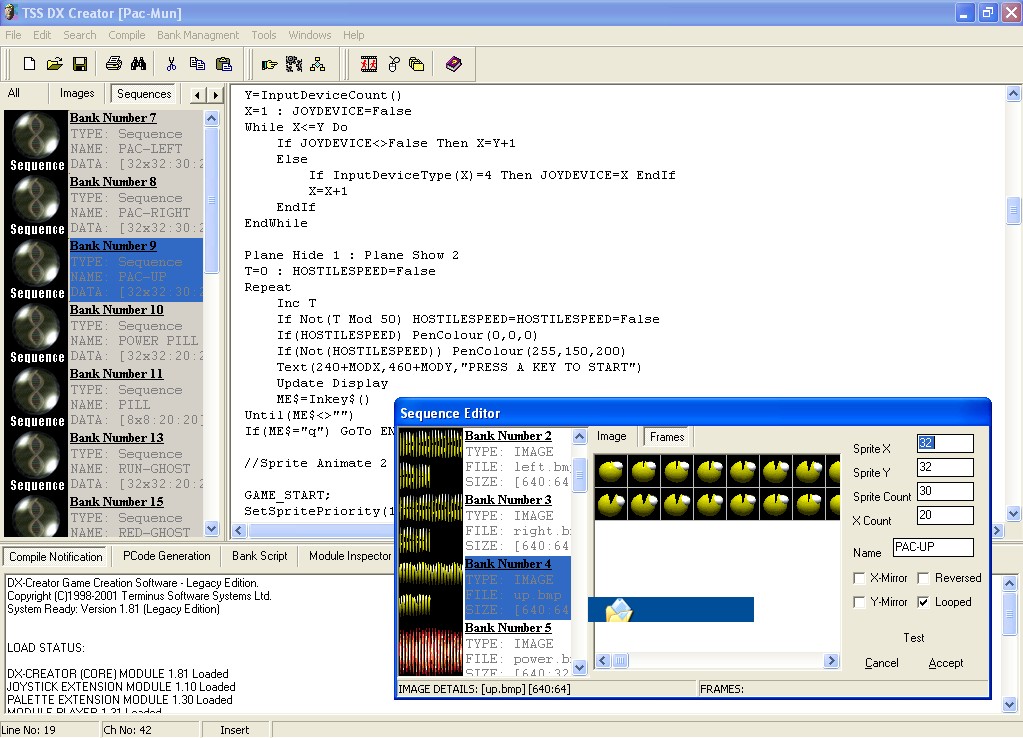
Task: Click the frames strip right scroll arrow
Action: (x=831, y=661)
